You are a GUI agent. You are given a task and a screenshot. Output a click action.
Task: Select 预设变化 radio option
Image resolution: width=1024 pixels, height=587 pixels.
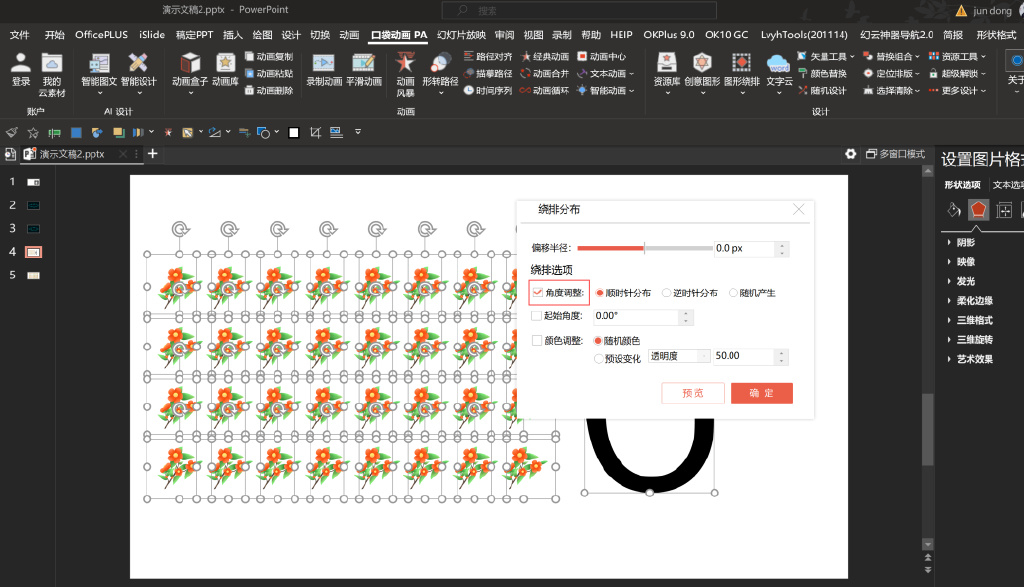click(x=598, y=358)
